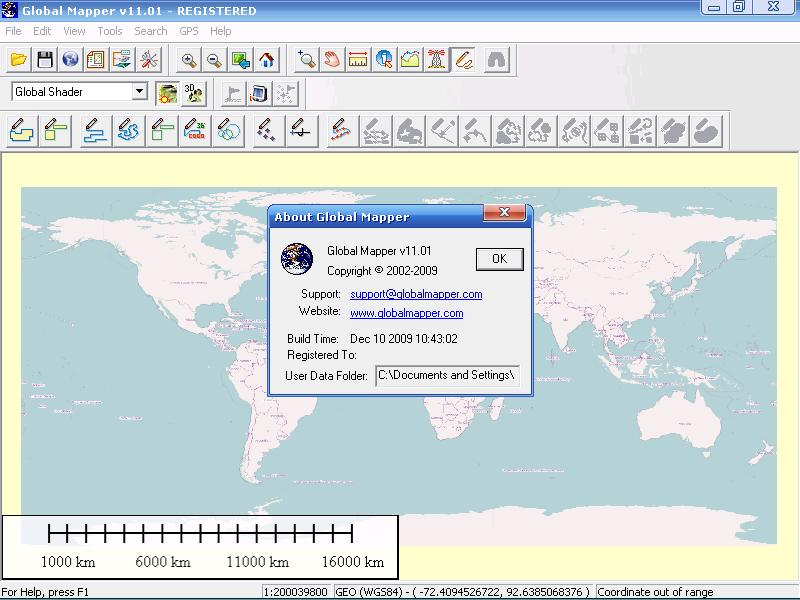Open the Help menu

coord(220,31)
